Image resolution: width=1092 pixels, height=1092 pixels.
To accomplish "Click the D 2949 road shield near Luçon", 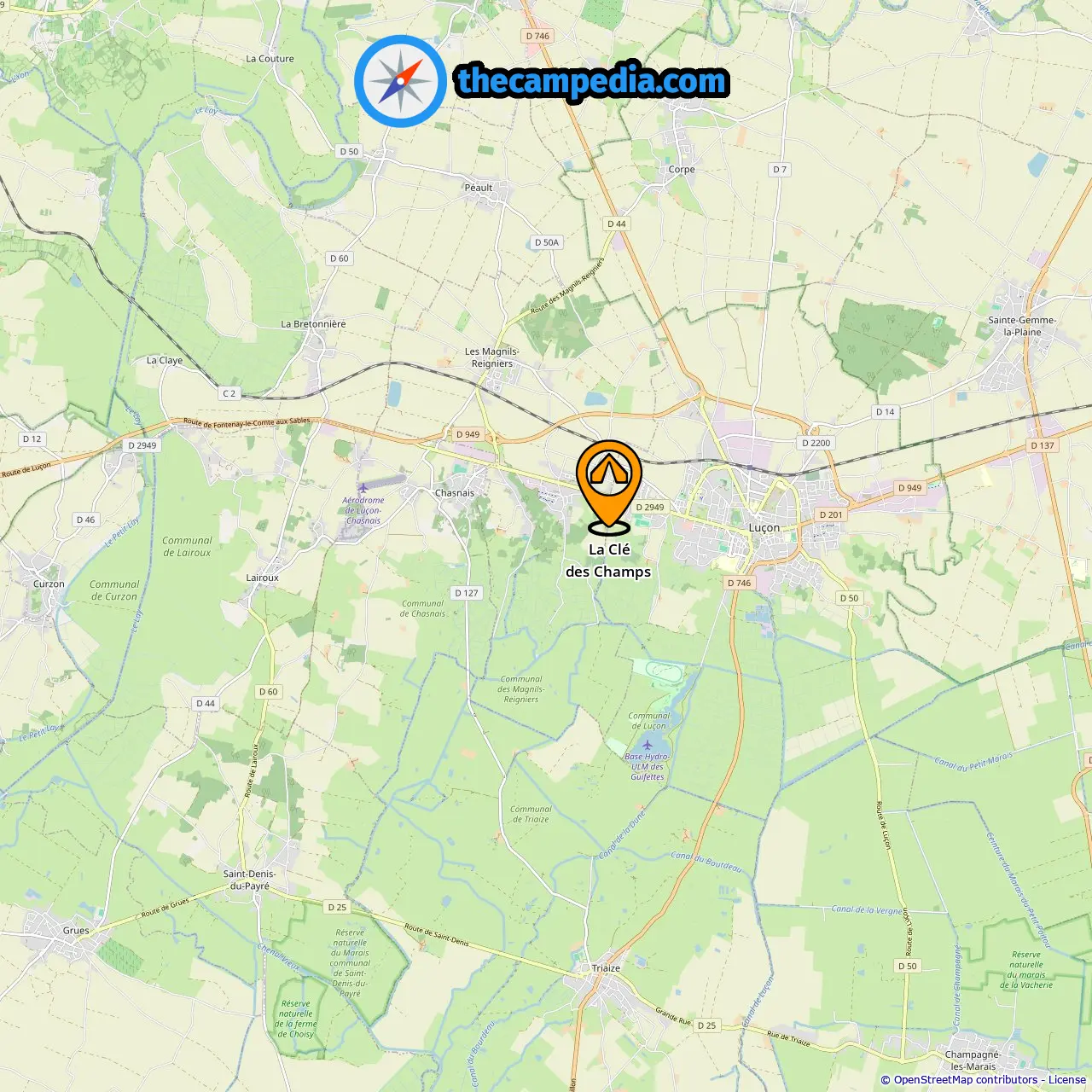I will click(650, 507).
